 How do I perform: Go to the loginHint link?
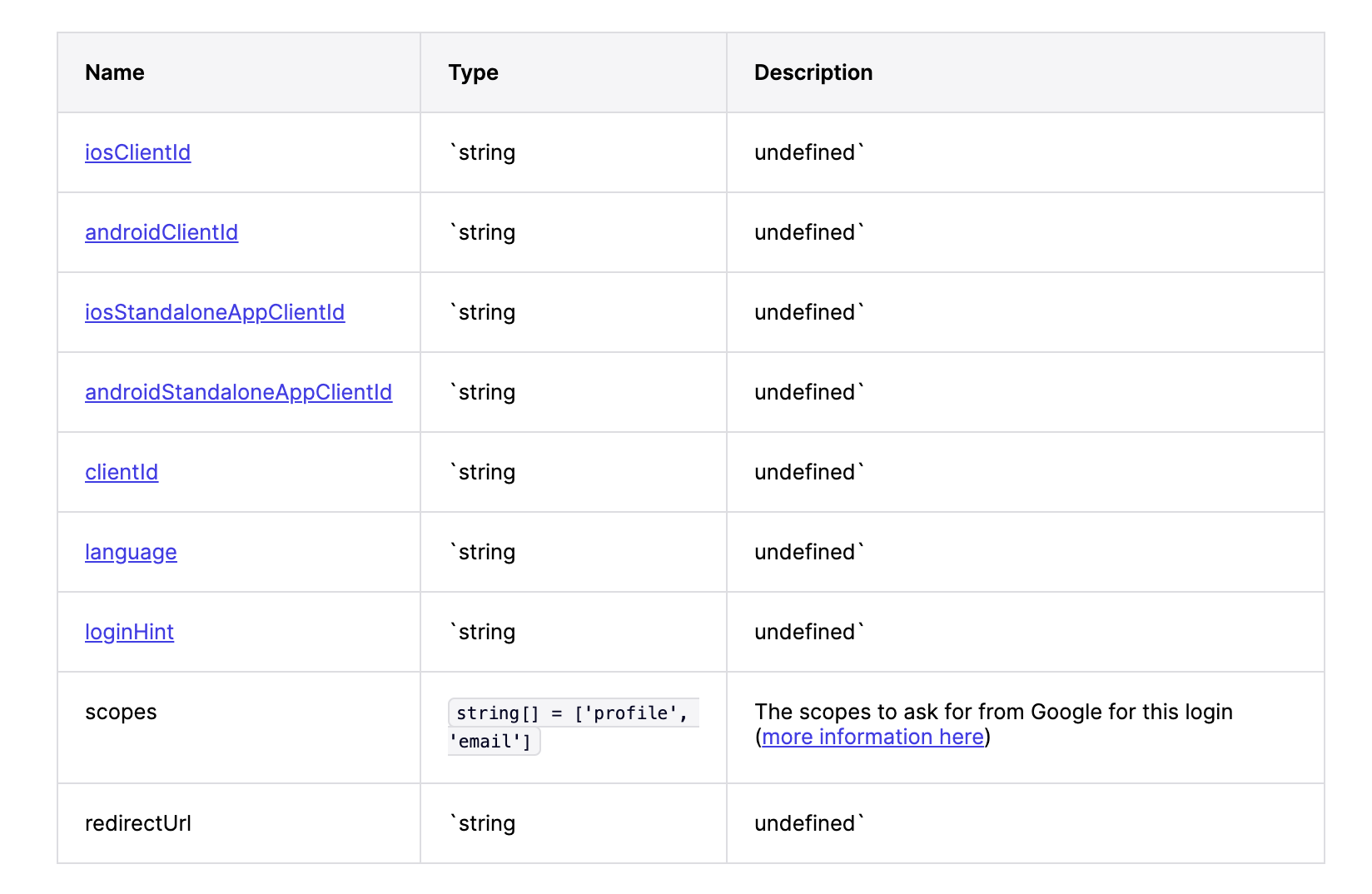(x=129, y=632)
